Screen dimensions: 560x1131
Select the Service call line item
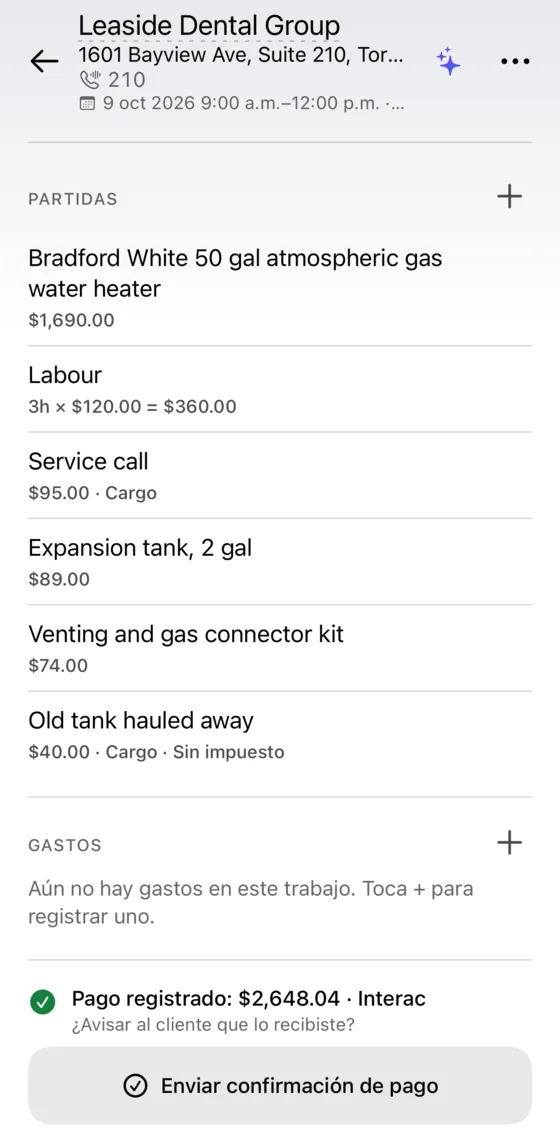tap(280, 475)
